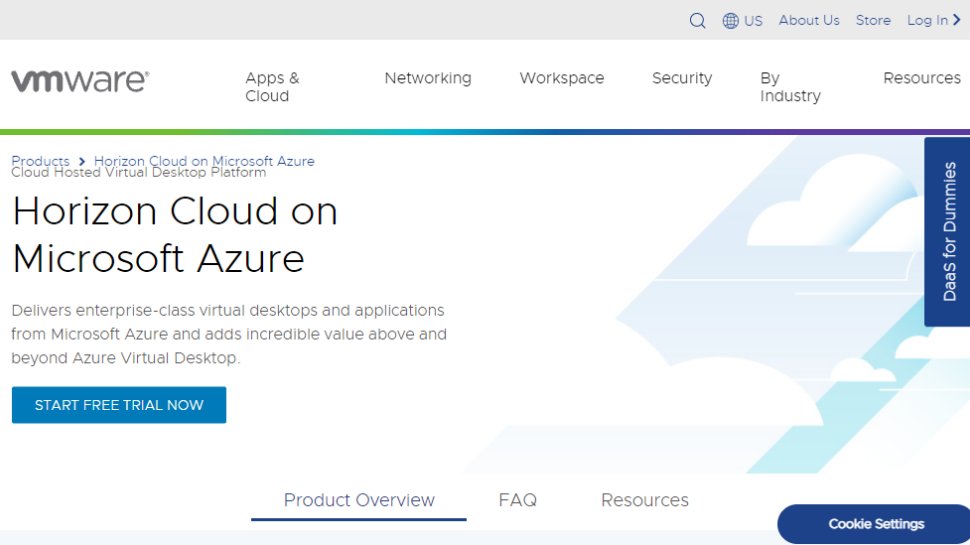Go to the About Us page

pyautogui.click(x=809, y=20)
